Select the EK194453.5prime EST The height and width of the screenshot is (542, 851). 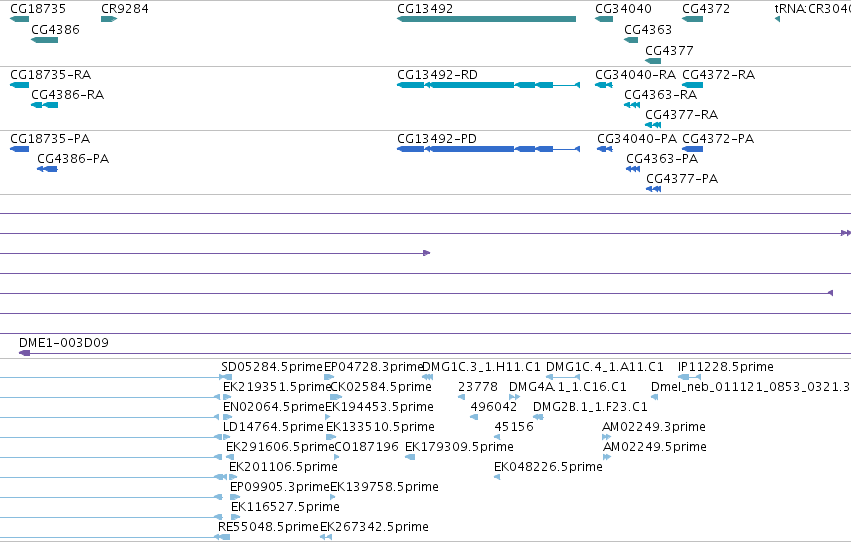327,417
